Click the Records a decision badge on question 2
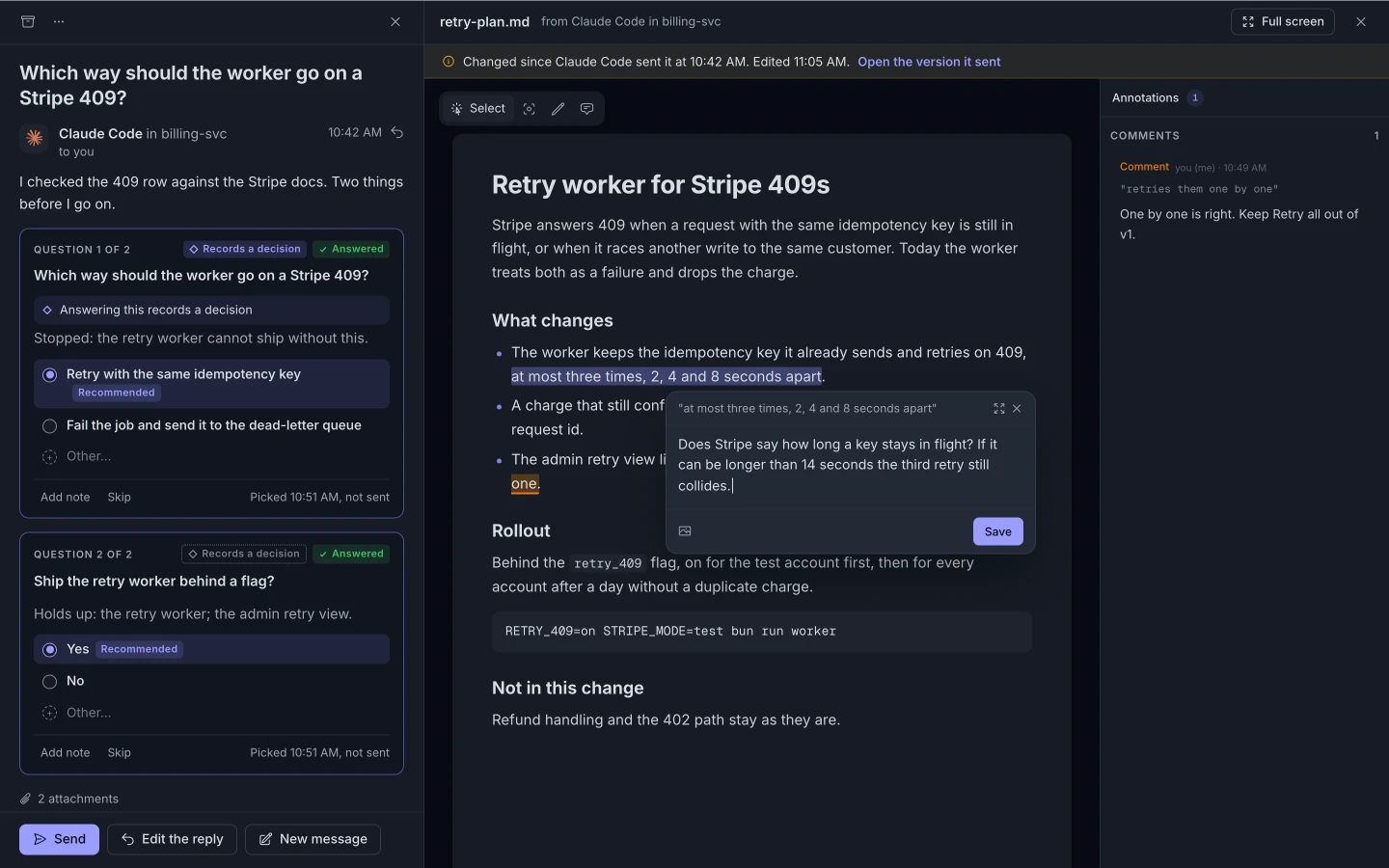Viewport: 1389px width, 868px height. pyautogui.click(x=244, y=554)
